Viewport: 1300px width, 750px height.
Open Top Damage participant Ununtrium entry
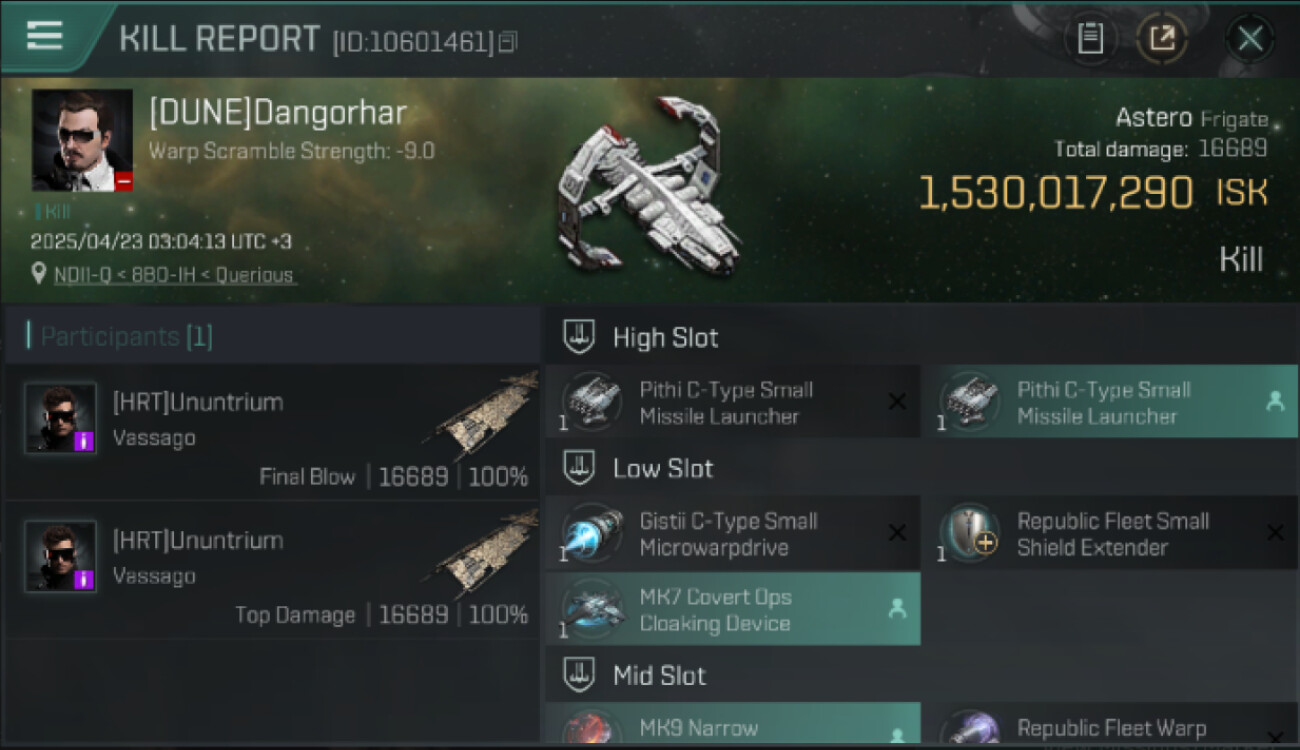tap(272, 571)
